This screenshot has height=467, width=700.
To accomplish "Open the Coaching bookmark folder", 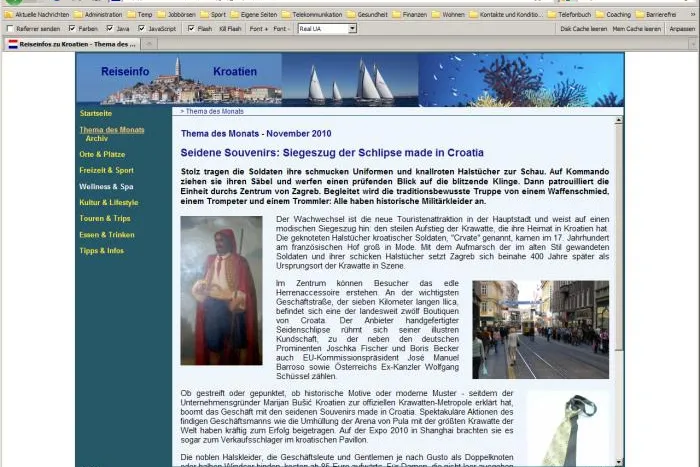I will coord(613,14).
